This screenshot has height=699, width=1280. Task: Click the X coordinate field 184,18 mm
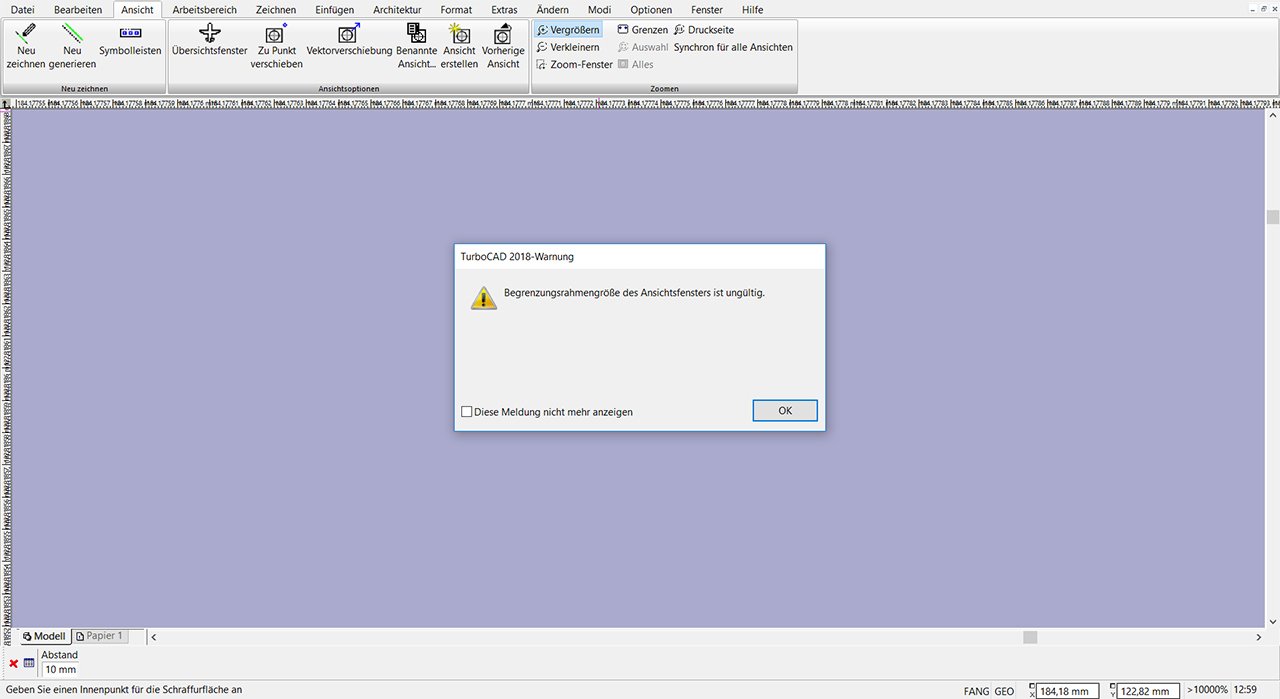(x=1068, y=691)
